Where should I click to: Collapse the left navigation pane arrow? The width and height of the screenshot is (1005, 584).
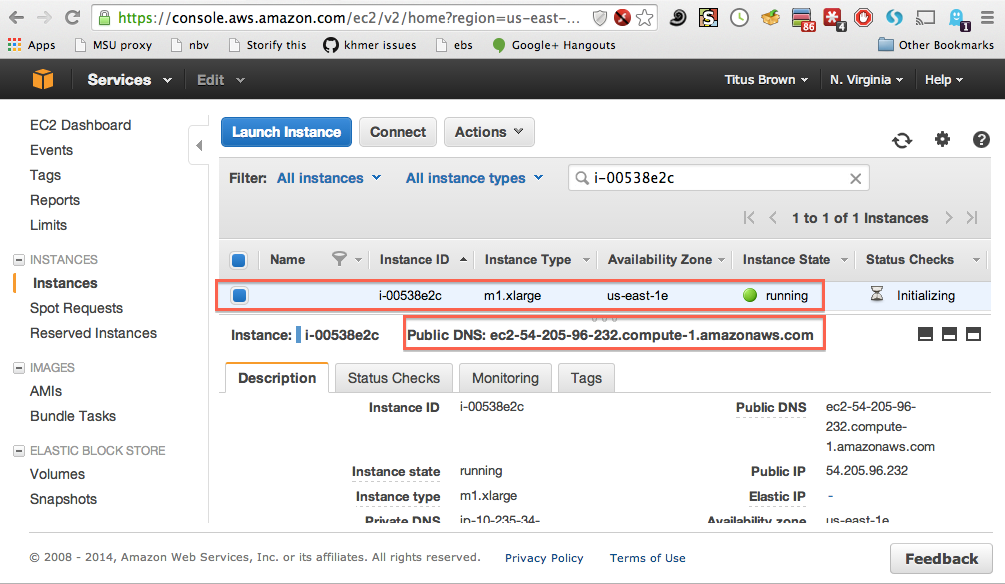click(x=199, y=146)
